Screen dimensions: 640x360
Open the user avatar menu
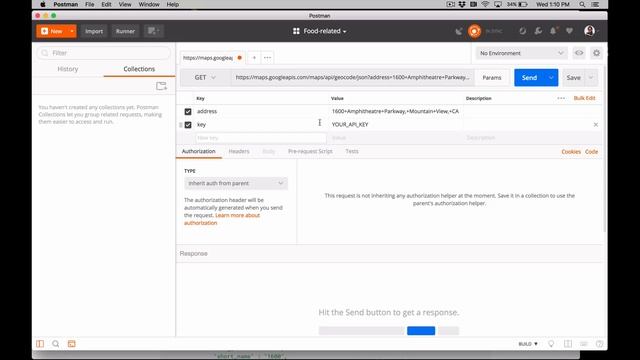(589, 31)
